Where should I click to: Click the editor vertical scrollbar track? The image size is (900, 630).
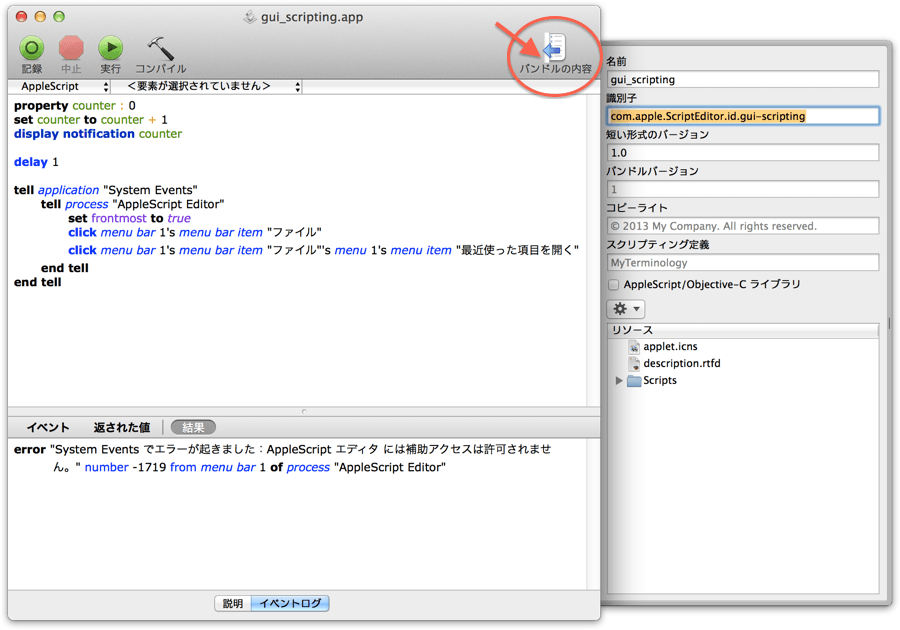(x=593, y=251)
